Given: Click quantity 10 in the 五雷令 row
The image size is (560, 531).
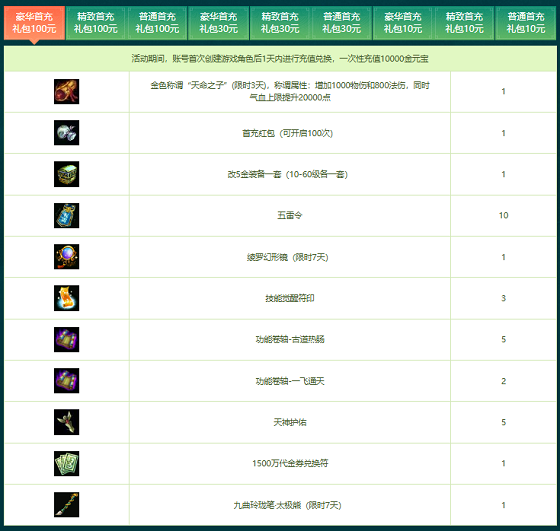Looking at the screenshot, I should [x=504, y=215].
